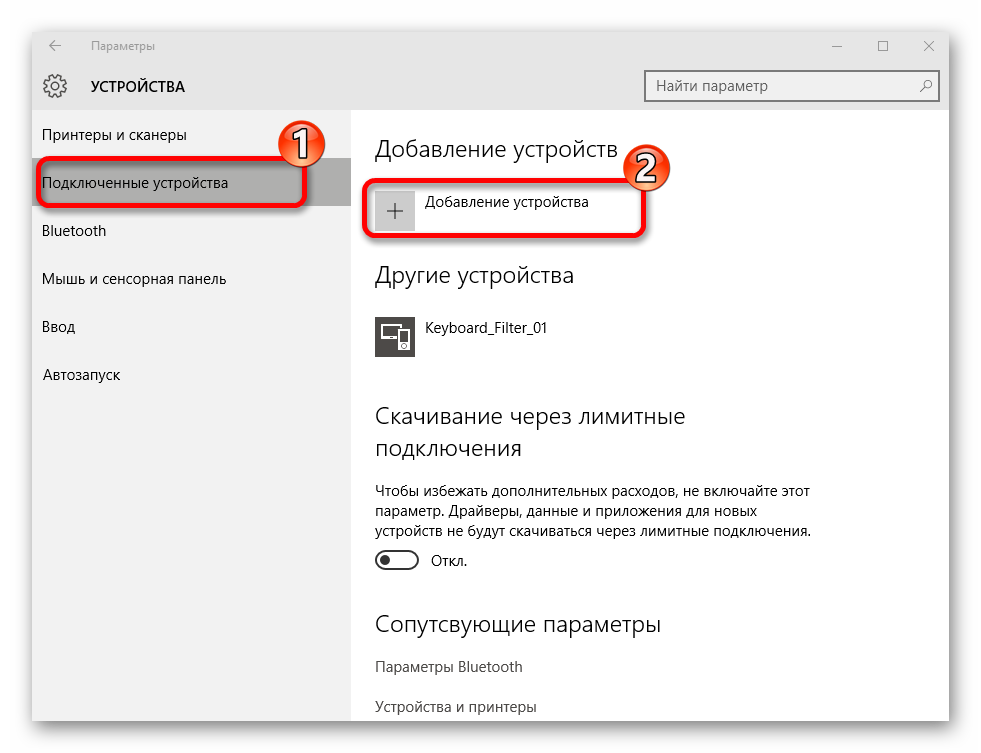Maximize the Параметры window
This screenshot has width=981, height=753.
(883, 46)
